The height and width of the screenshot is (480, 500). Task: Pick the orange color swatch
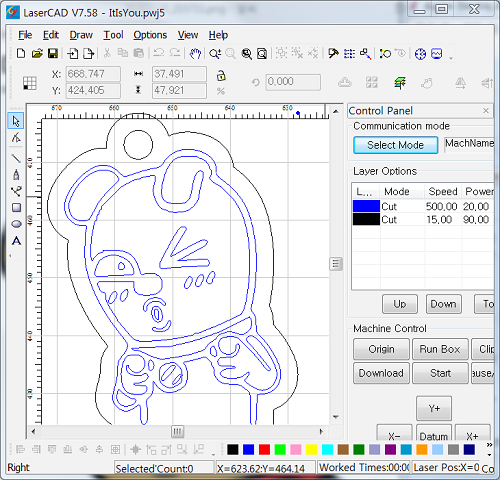coord(422,449)
